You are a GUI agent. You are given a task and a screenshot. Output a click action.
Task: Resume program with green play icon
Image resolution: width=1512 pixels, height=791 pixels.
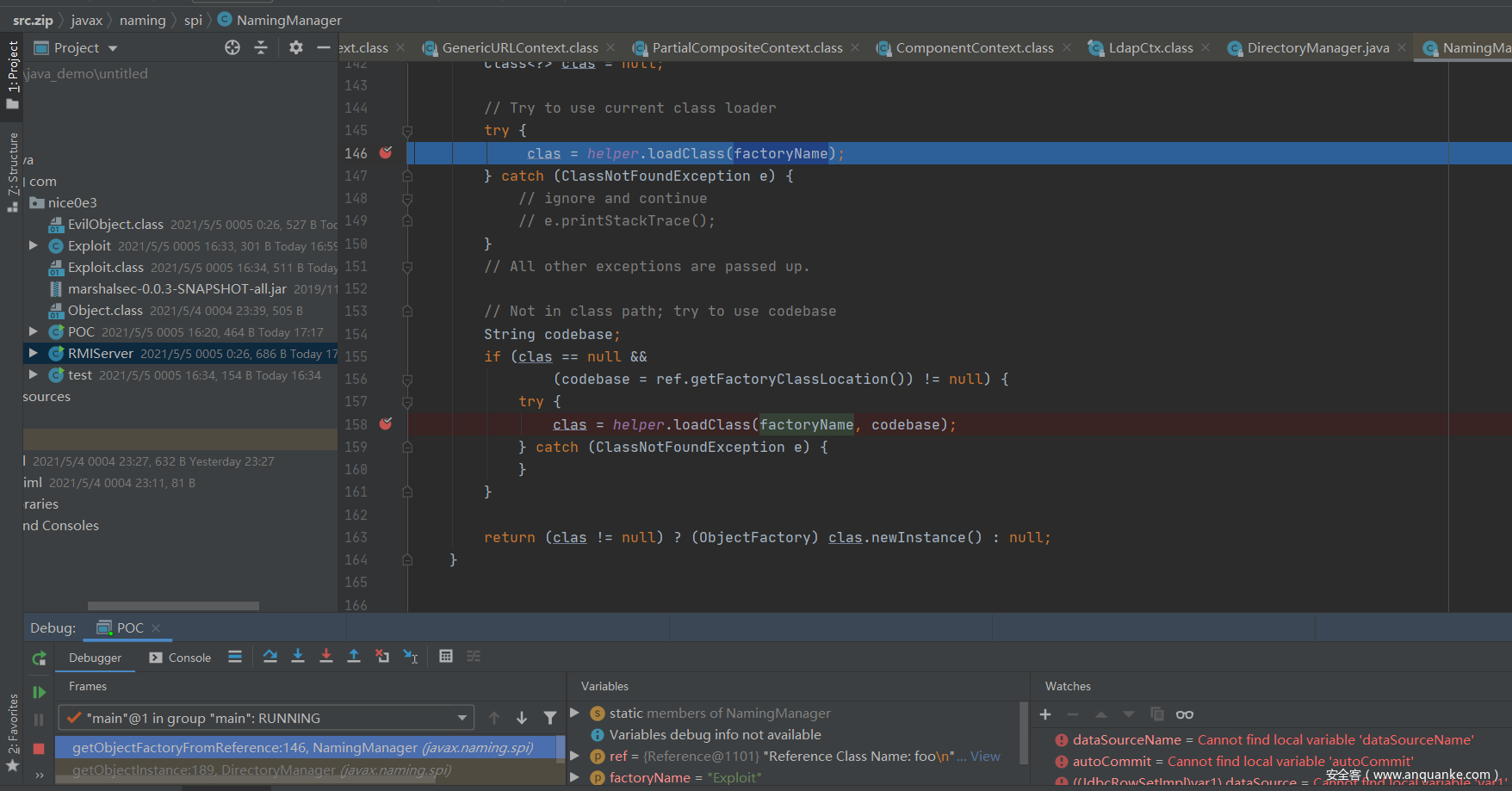tap(39, 692)
